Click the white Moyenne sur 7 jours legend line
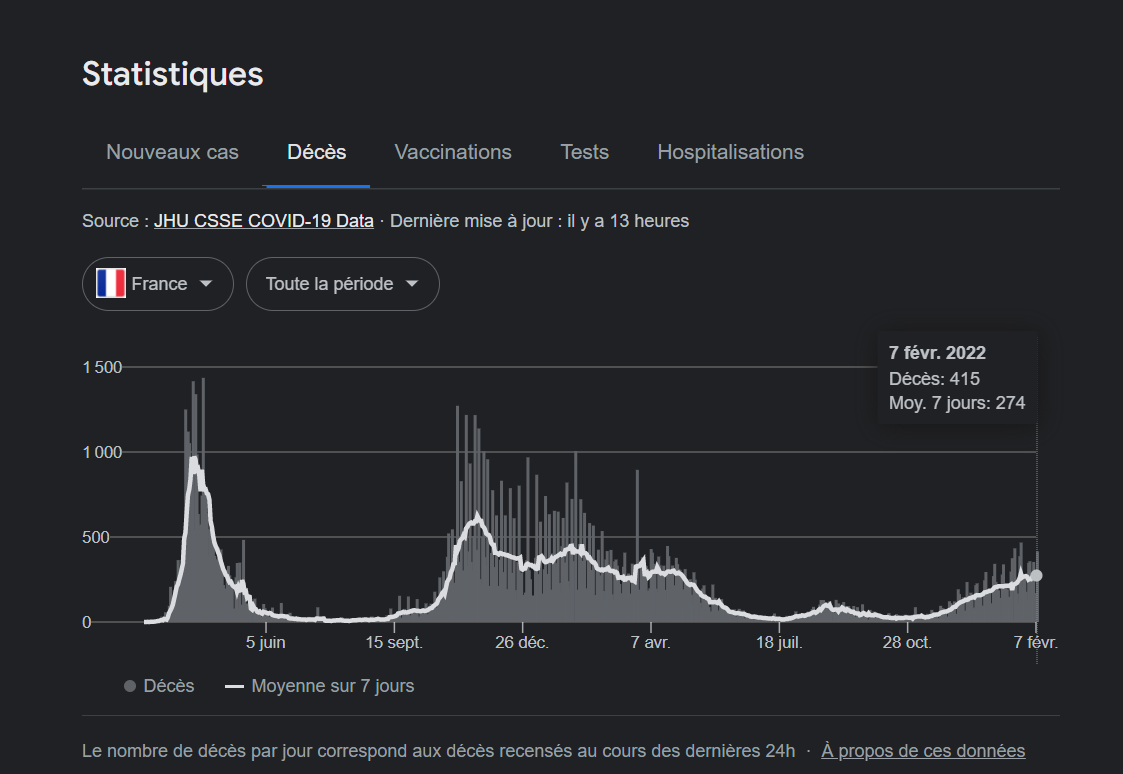The image size is (1123, 774). 235,687
